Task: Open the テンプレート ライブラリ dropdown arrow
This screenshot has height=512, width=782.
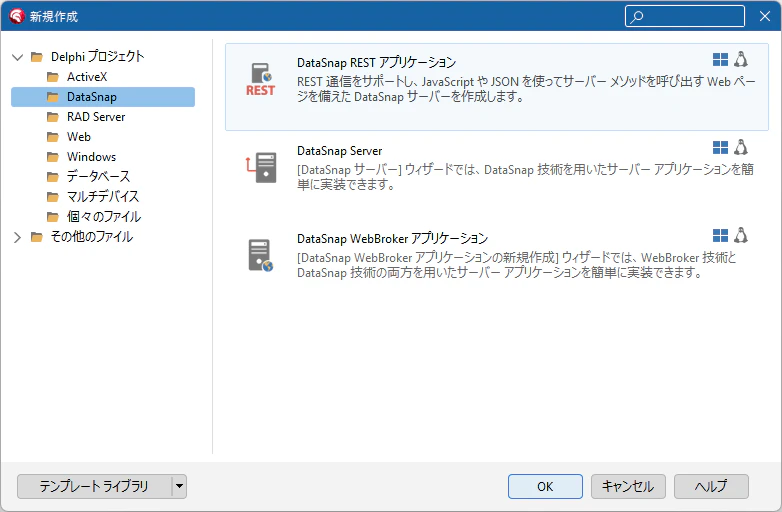Action: point(180,486)
